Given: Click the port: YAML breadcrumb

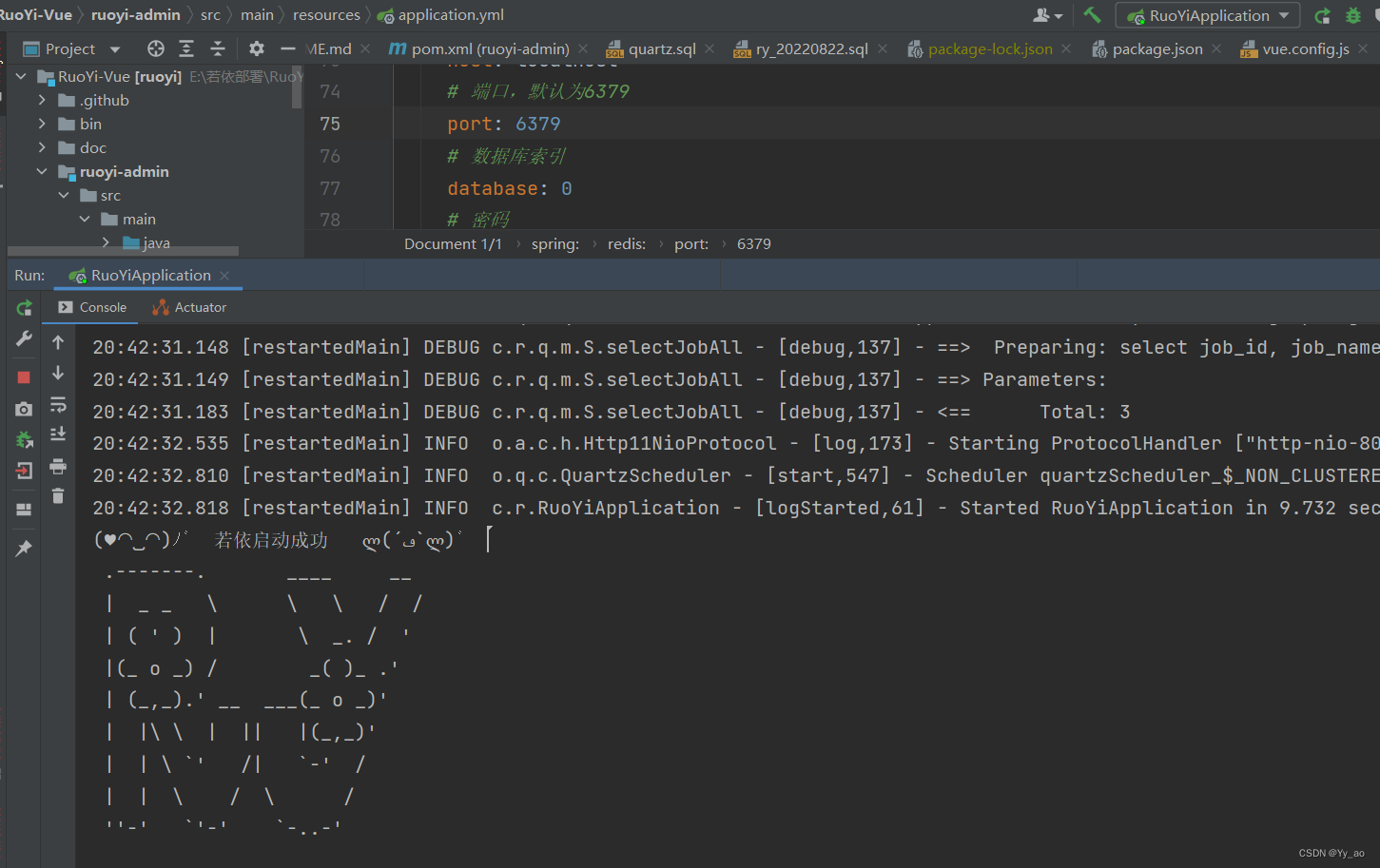Looking at the screenshot, I should (691, 244).
